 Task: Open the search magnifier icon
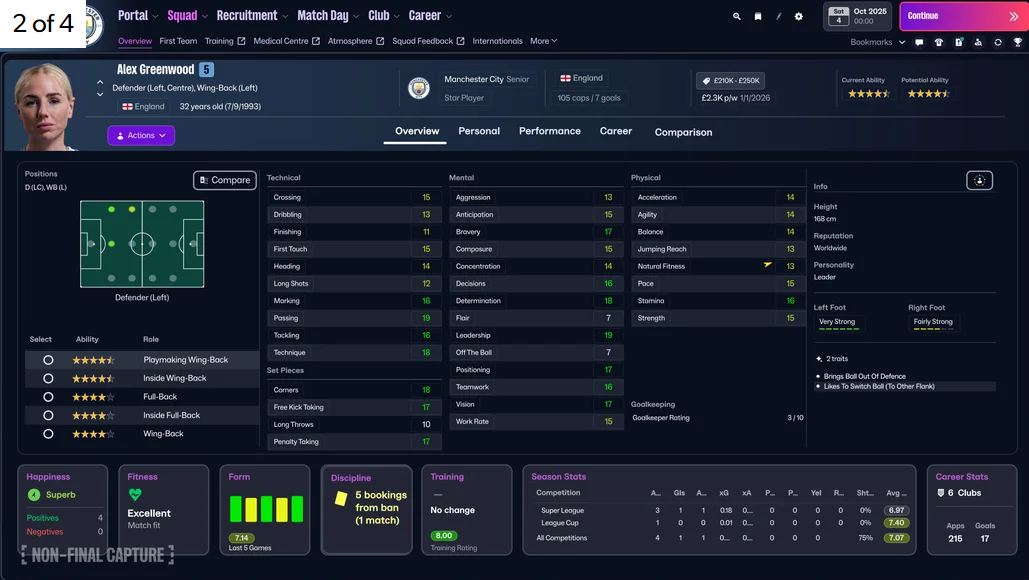(x=736, y=16)
